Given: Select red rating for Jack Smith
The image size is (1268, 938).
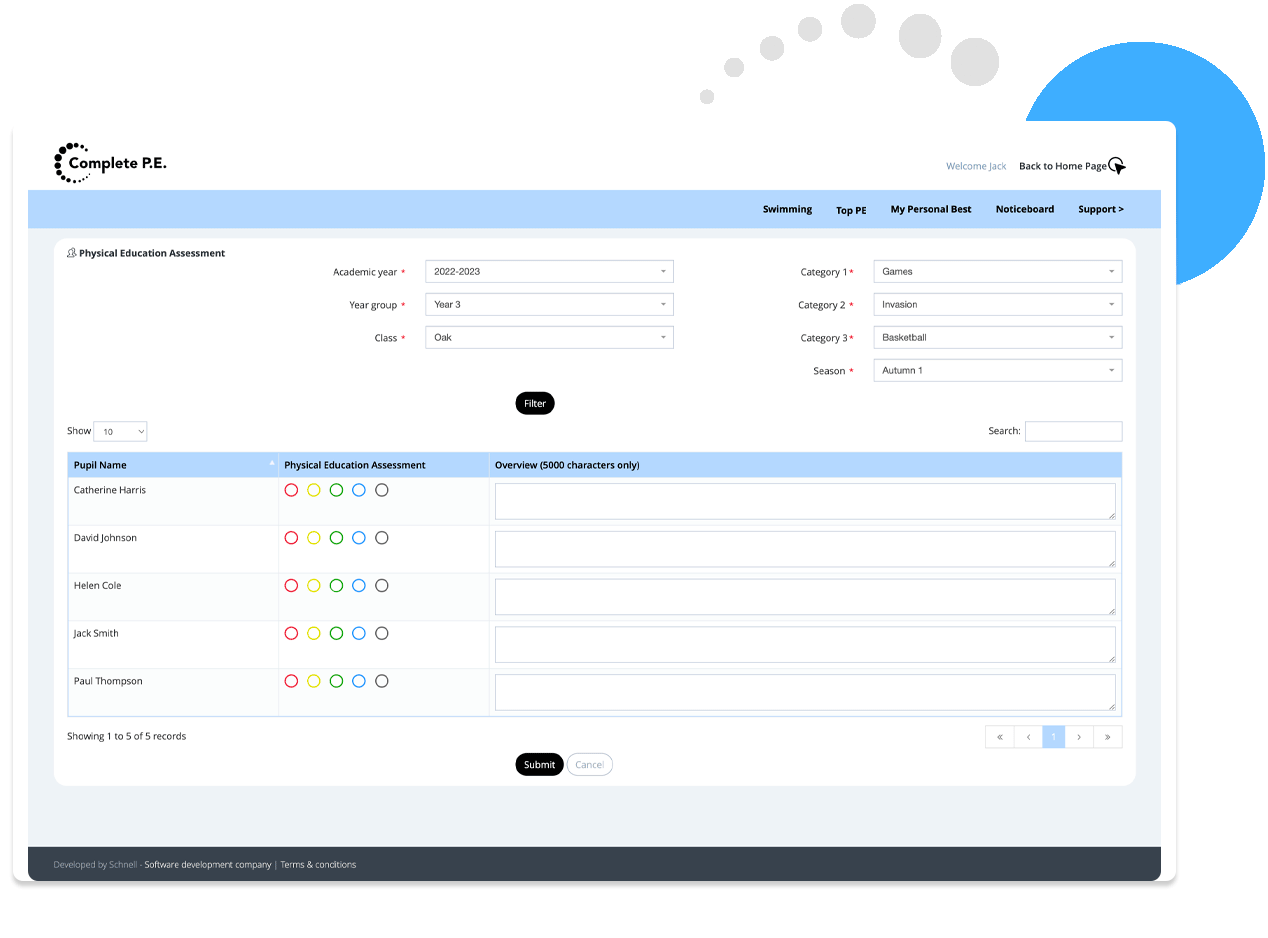Looking at the screenshot, I should [x=291, y=633].
